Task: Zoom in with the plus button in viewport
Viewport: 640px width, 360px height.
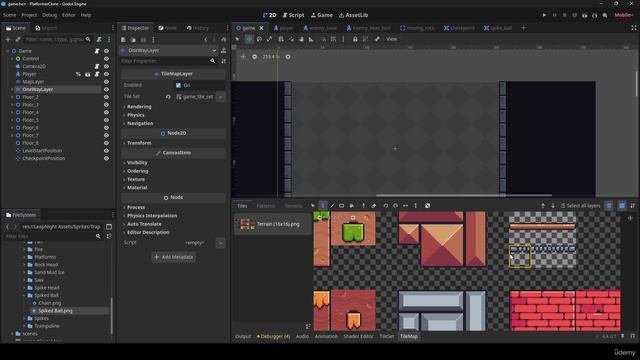Action: click(288, 57)
